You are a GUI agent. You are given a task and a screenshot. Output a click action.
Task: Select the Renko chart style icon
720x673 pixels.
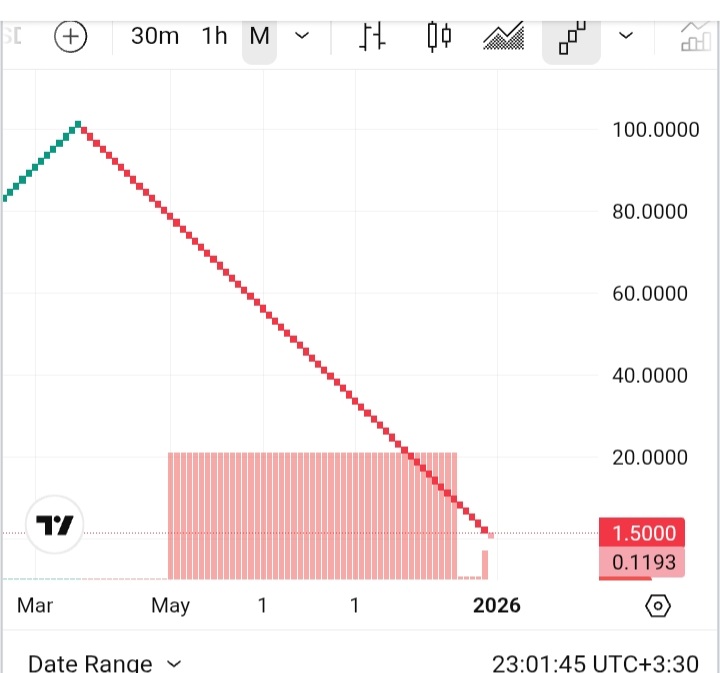pyautogui.click(x=571, y=38)
